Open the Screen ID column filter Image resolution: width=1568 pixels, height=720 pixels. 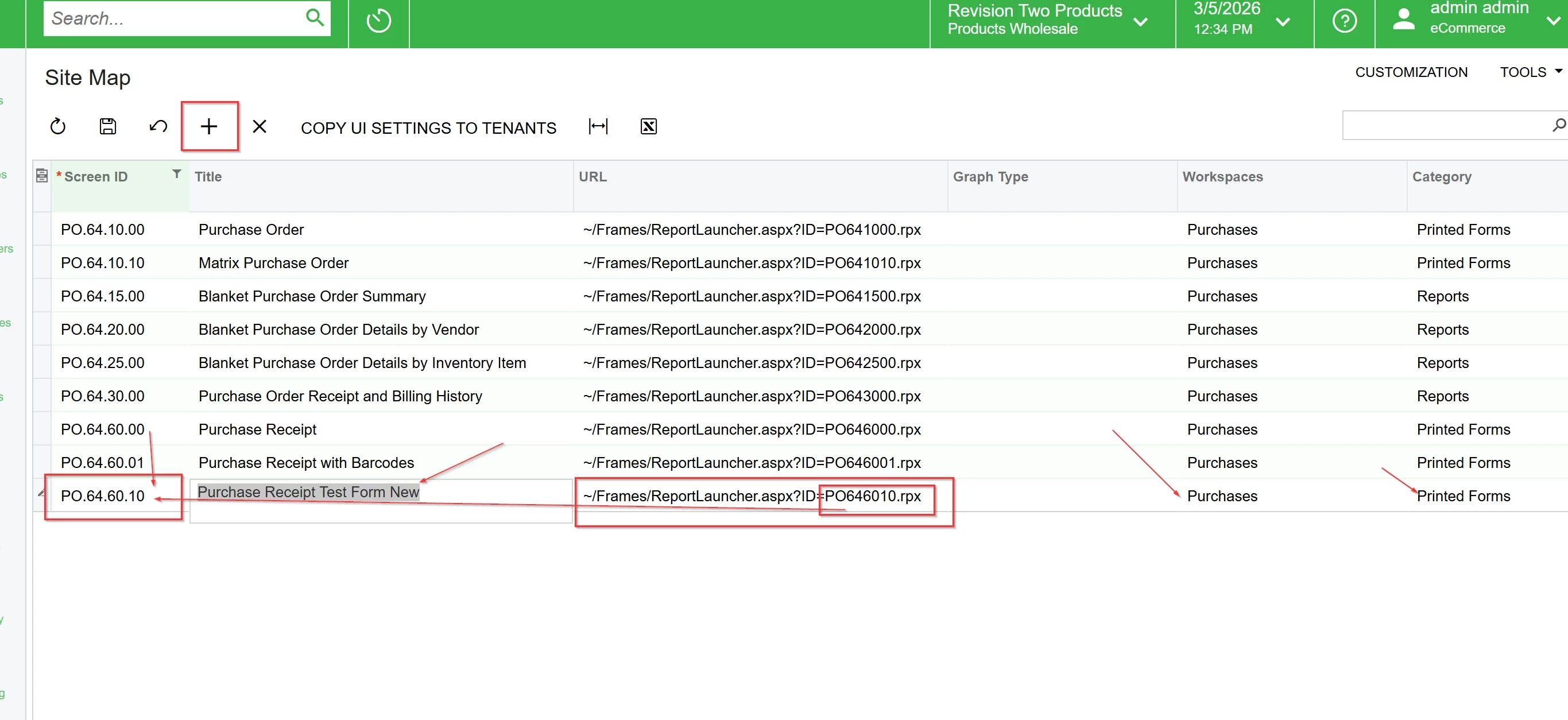176,175
